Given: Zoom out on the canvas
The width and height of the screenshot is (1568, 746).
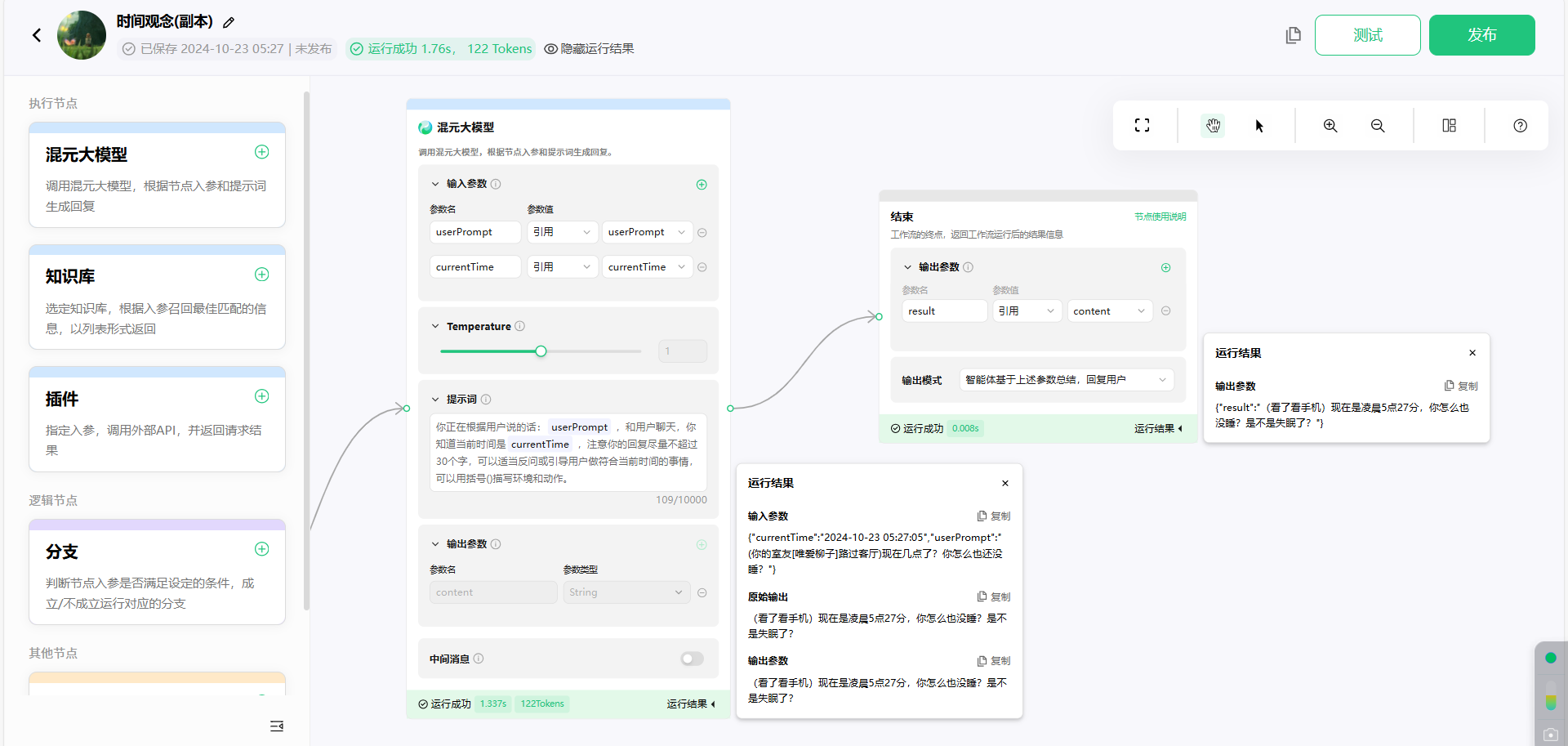Looking at the screenshot, I should [x=1378, y=125].
